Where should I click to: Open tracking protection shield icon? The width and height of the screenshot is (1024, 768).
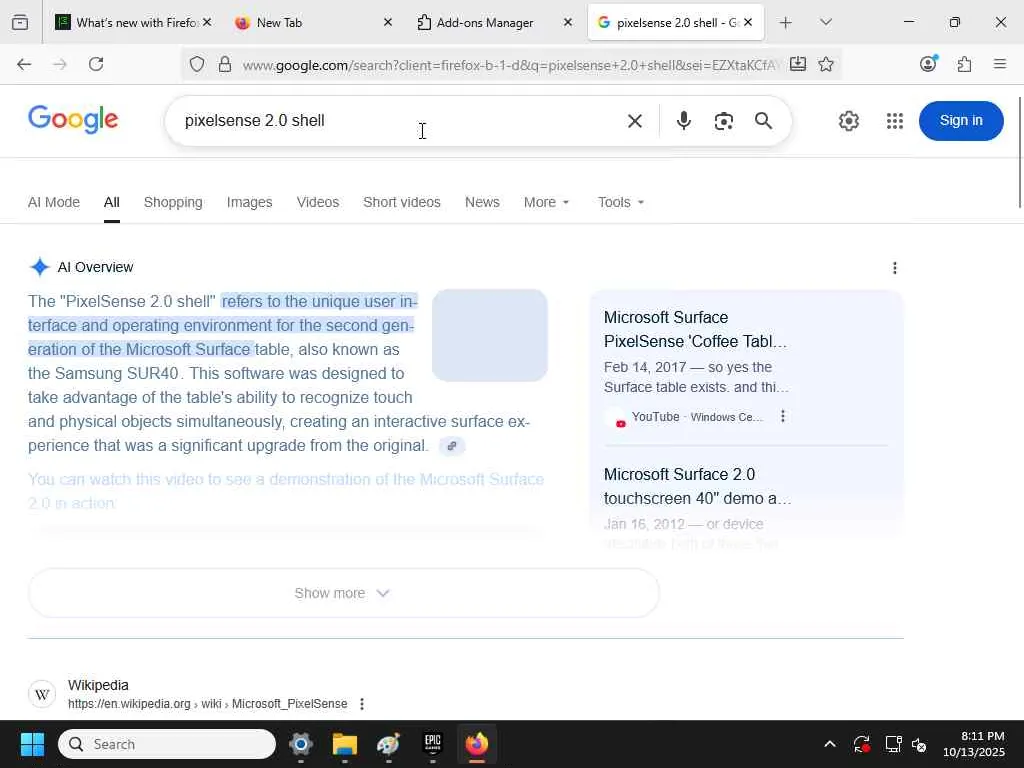(x=197, y=64)
